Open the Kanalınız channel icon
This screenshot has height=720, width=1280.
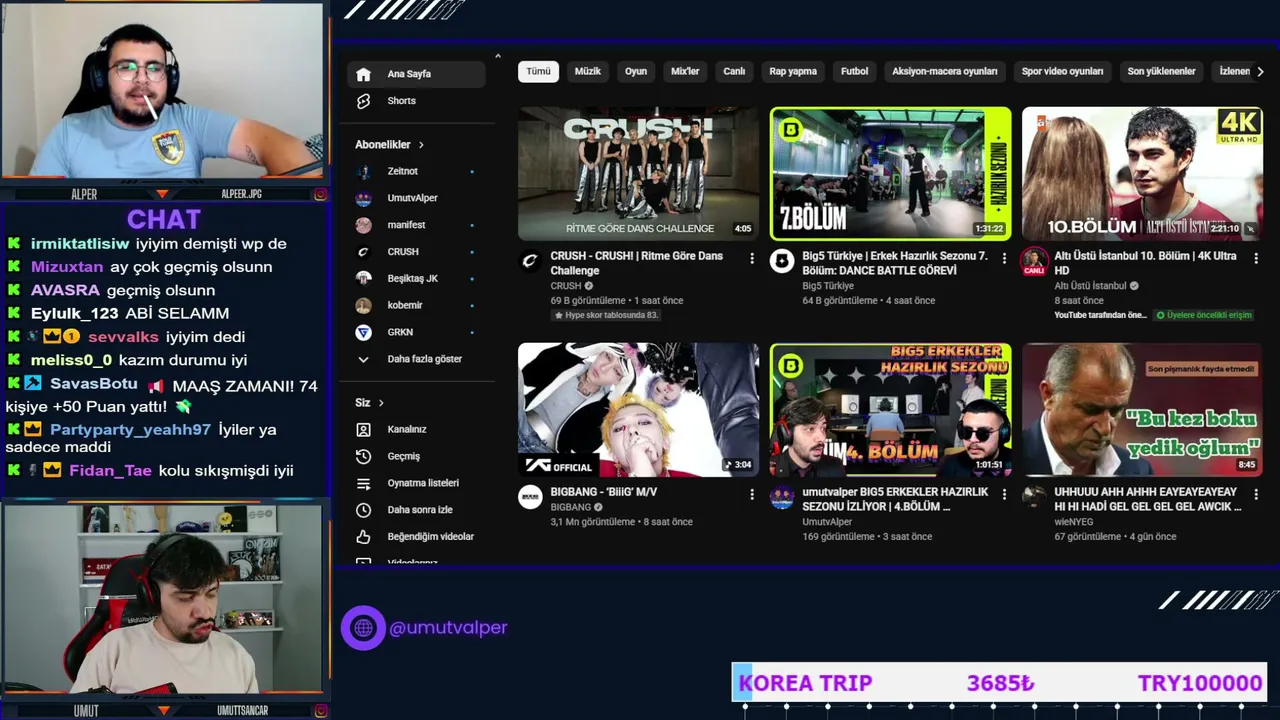(363, 429)
